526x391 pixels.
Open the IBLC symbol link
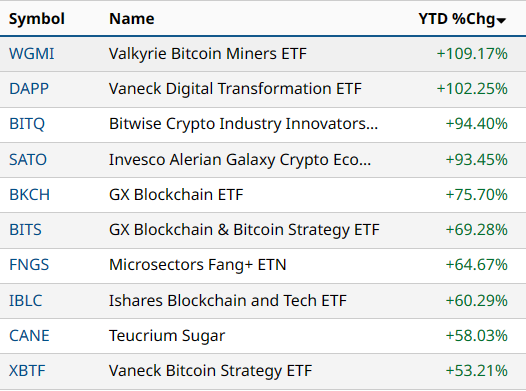(25, 300)
